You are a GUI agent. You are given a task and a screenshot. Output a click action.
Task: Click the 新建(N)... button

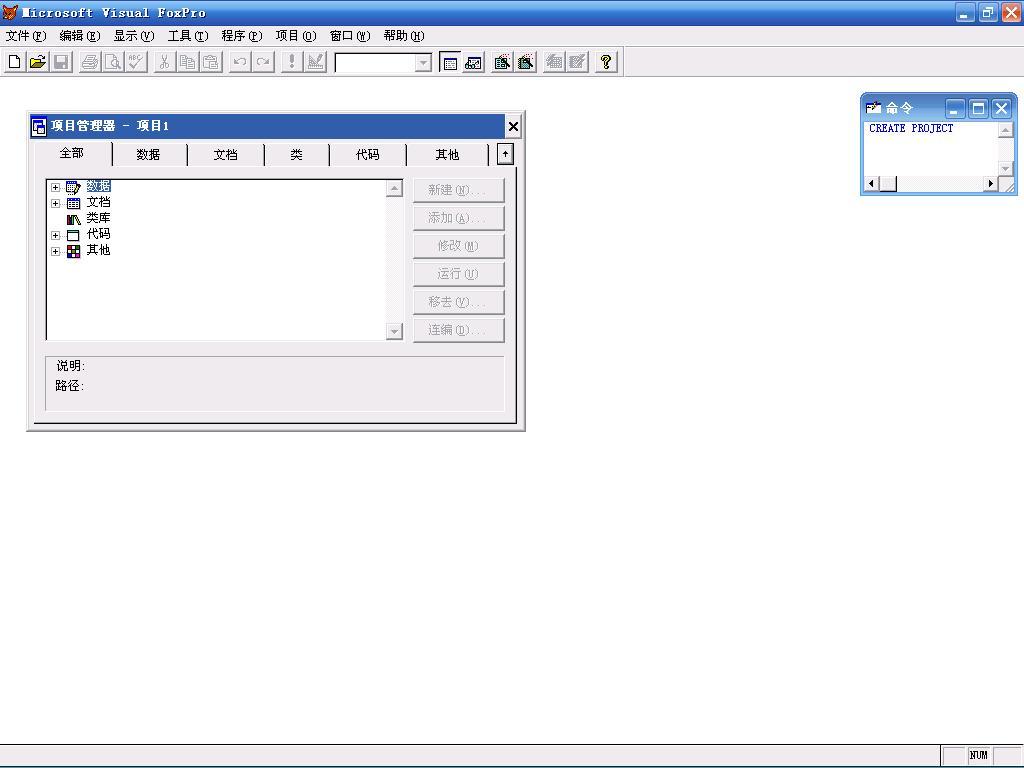coord(458,190)
